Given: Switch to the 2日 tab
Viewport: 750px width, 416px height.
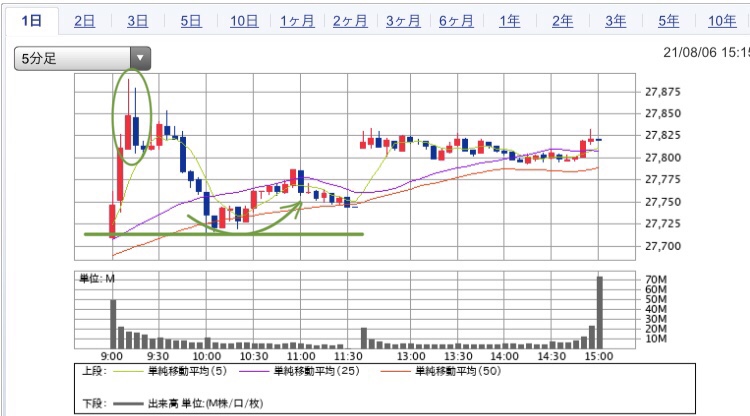Looking at the screenshot, I should coord(86,21).
